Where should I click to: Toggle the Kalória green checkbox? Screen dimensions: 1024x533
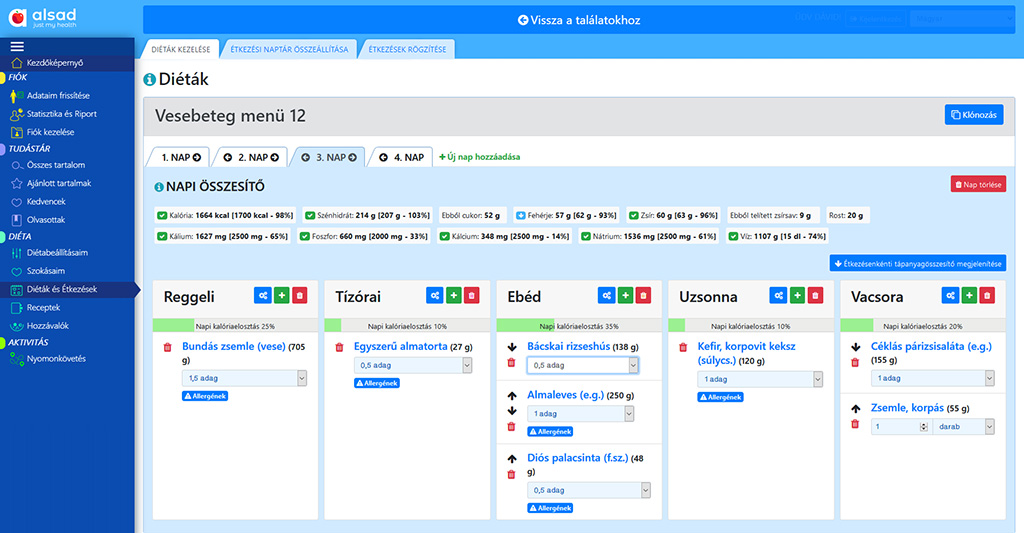[162, 215]
